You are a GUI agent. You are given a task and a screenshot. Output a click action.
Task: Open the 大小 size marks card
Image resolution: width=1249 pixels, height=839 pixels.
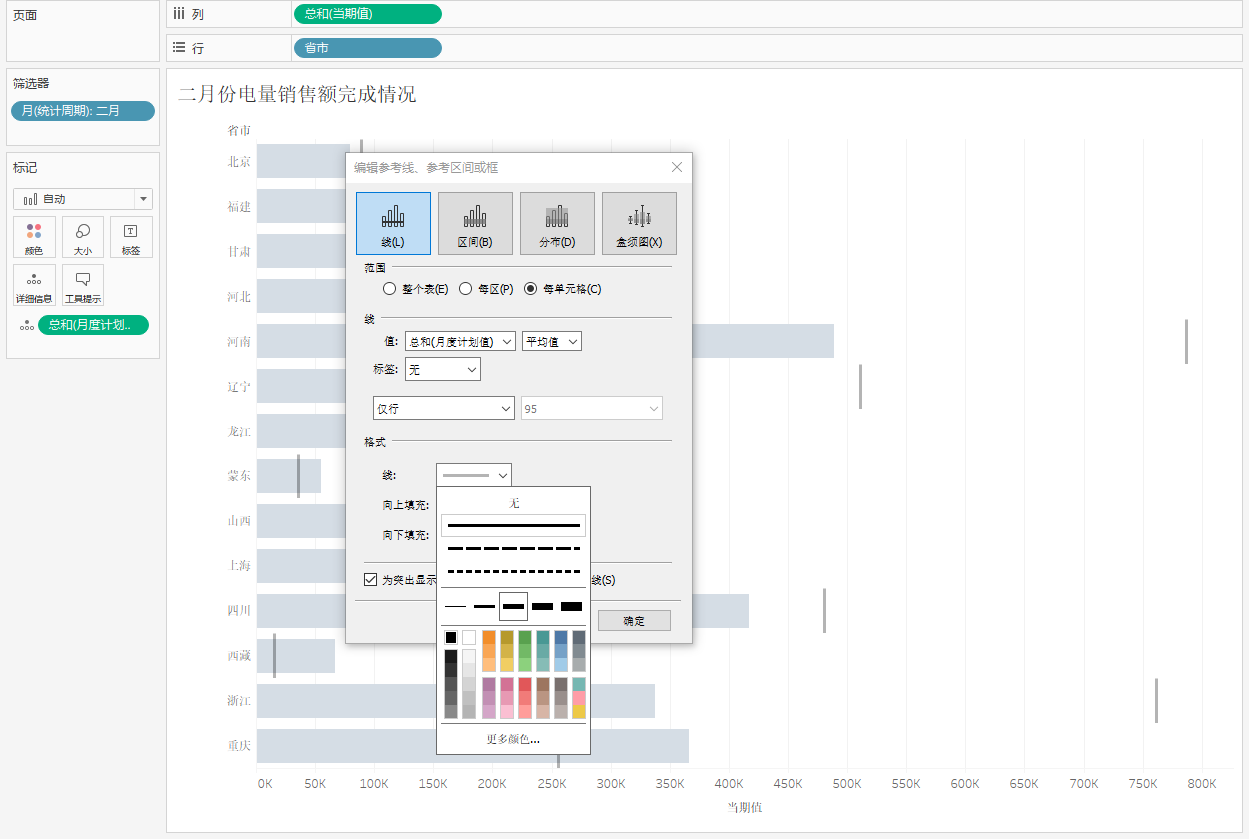pos(83,238)
